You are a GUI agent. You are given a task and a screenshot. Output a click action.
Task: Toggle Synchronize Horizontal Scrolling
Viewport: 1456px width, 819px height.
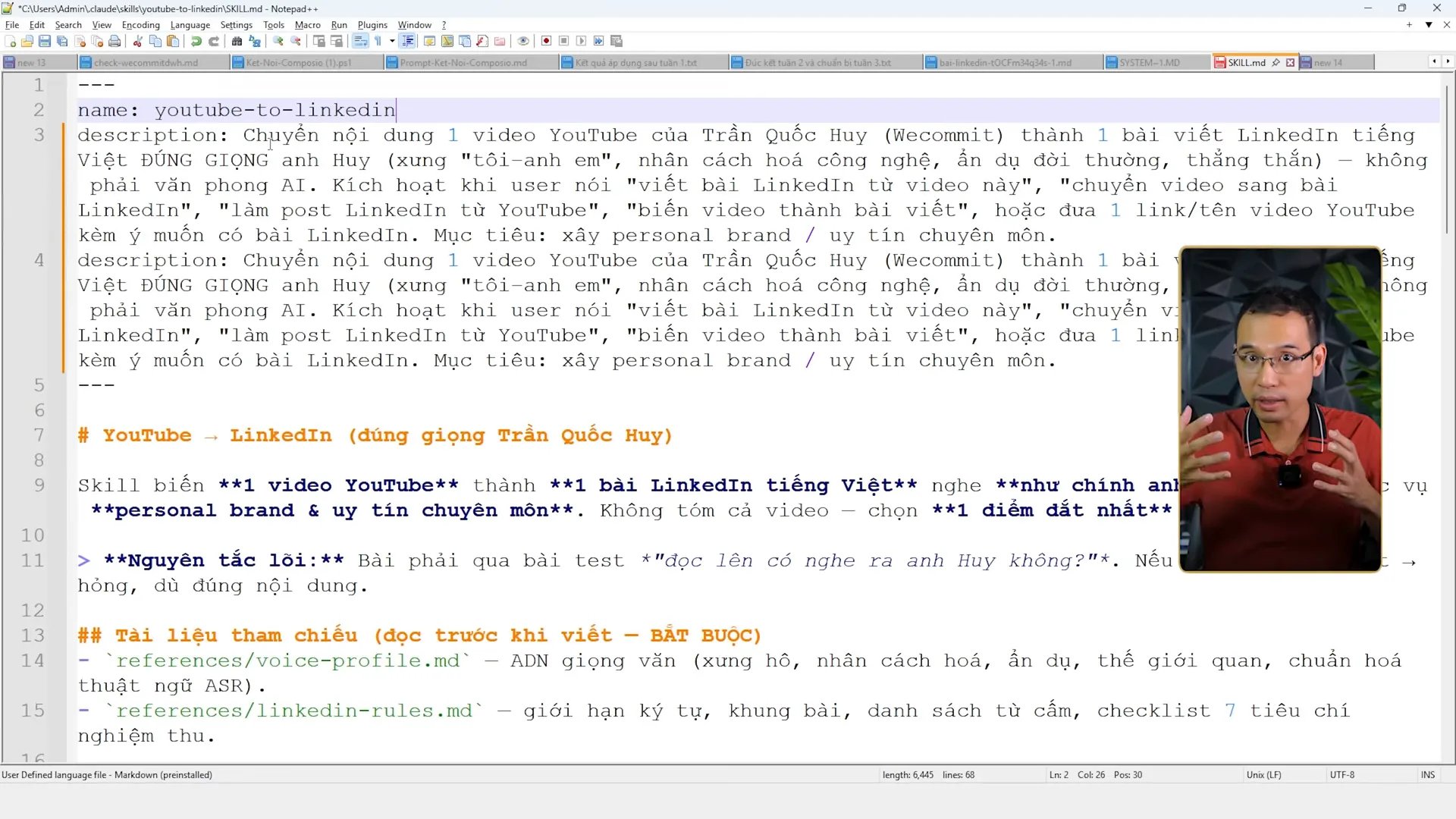point(337,41)
